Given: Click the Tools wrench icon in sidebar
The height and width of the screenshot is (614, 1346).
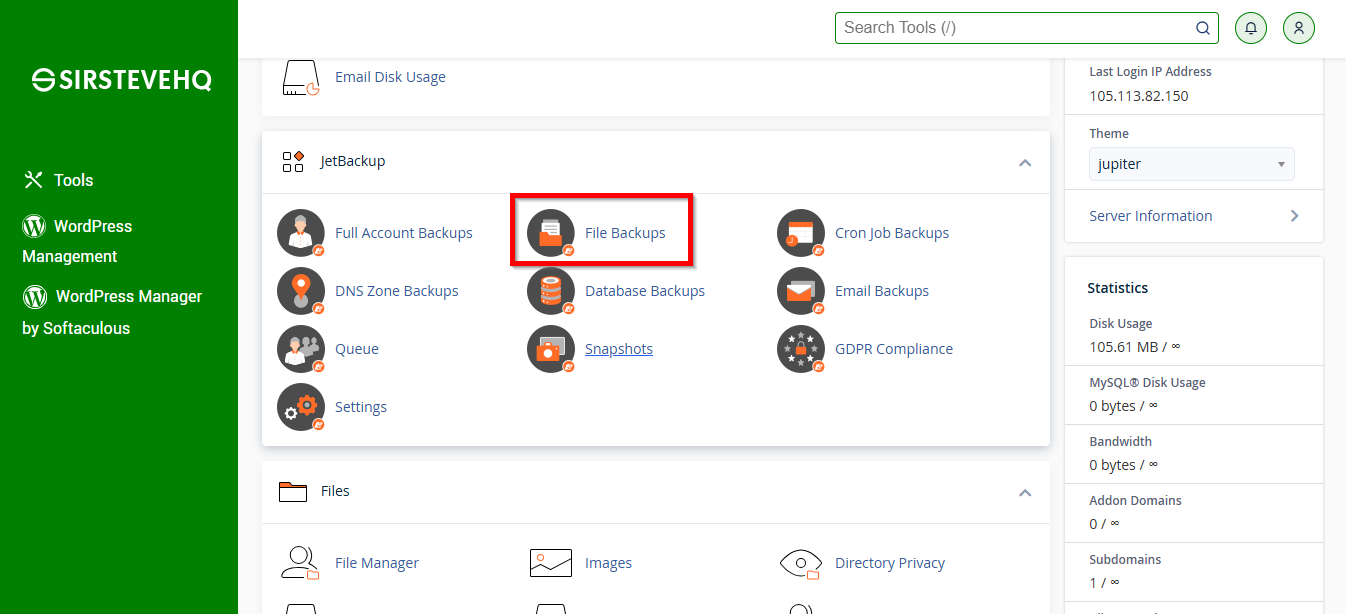Looking at the screenshot, I should tap(34, 180).
